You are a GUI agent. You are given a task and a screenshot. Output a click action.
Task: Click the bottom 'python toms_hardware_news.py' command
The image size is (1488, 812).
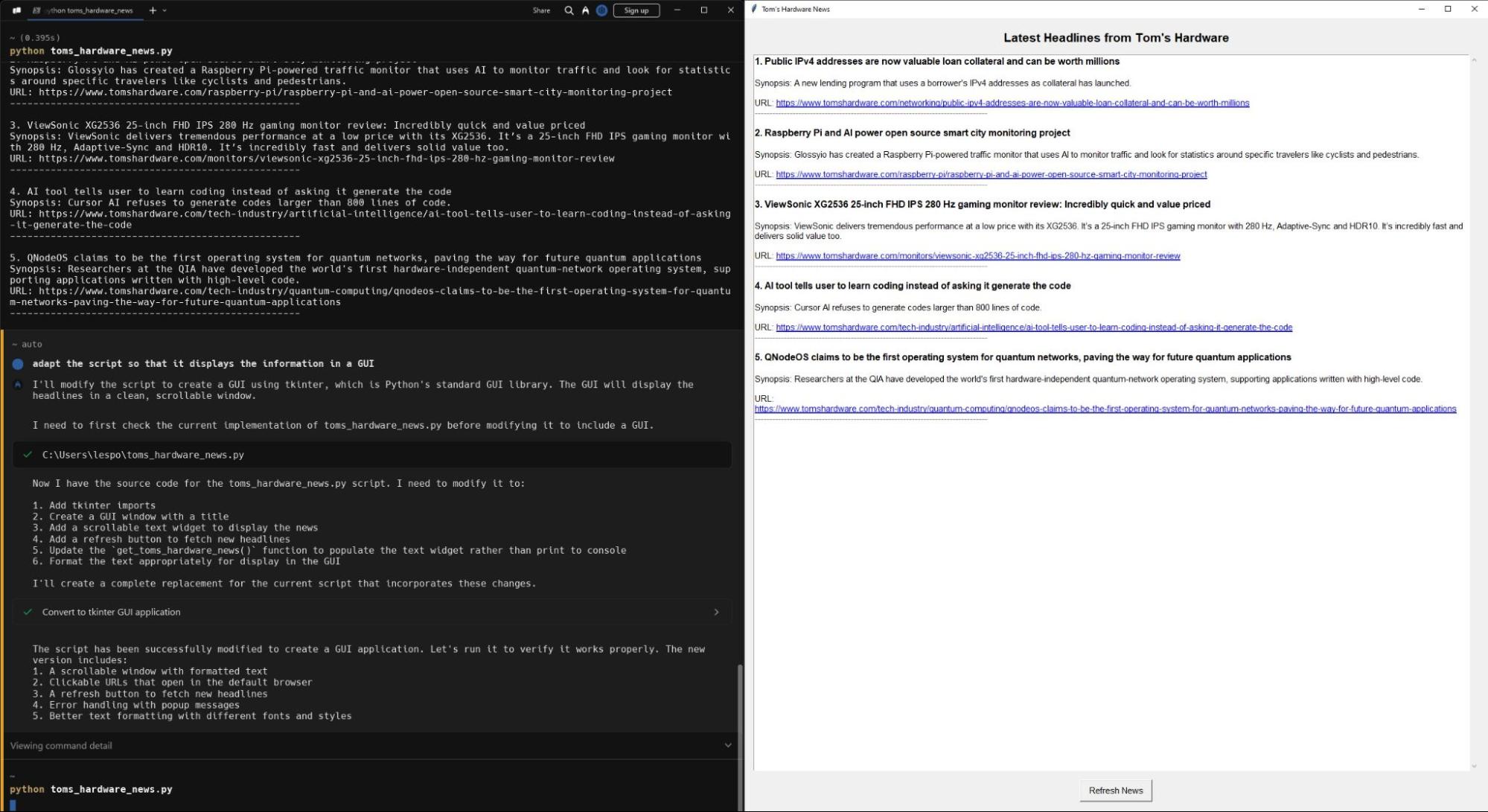[91, 789]
